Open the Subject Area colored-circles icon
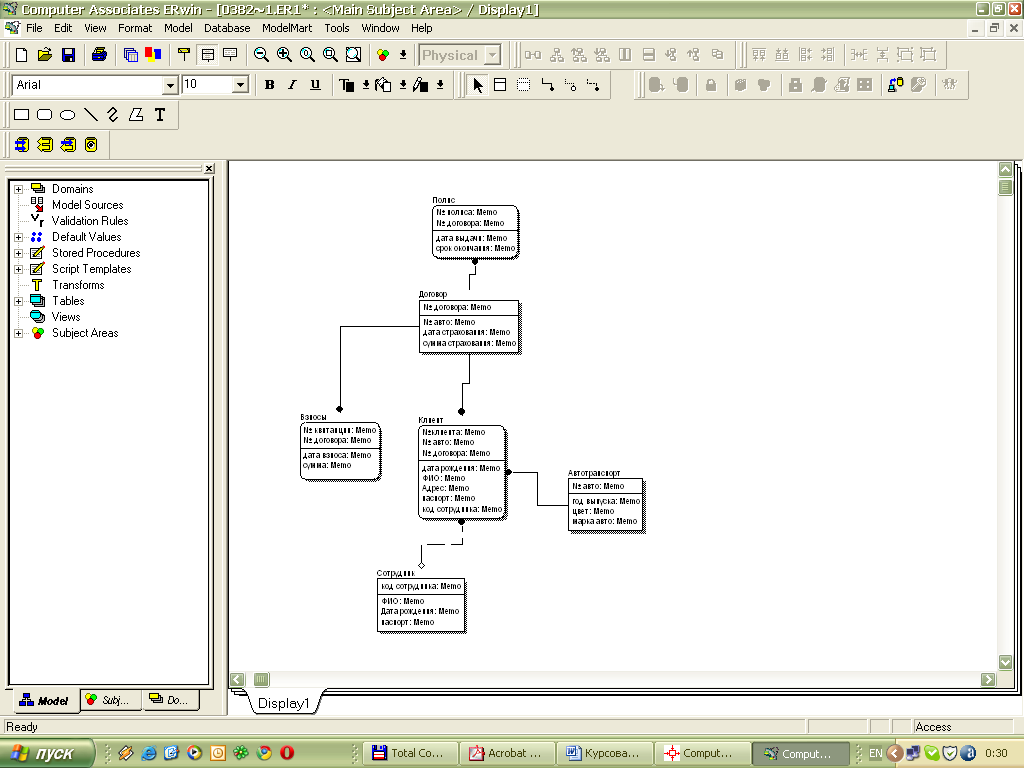 pyautogui.click(x=383, y=55)
